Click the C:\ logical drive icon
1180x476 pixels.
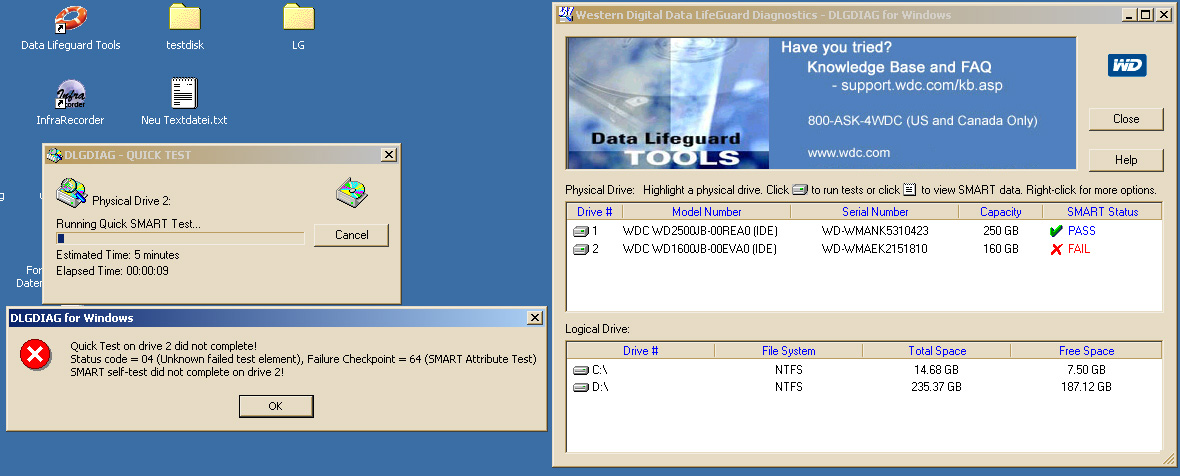(x=580, y=370)
